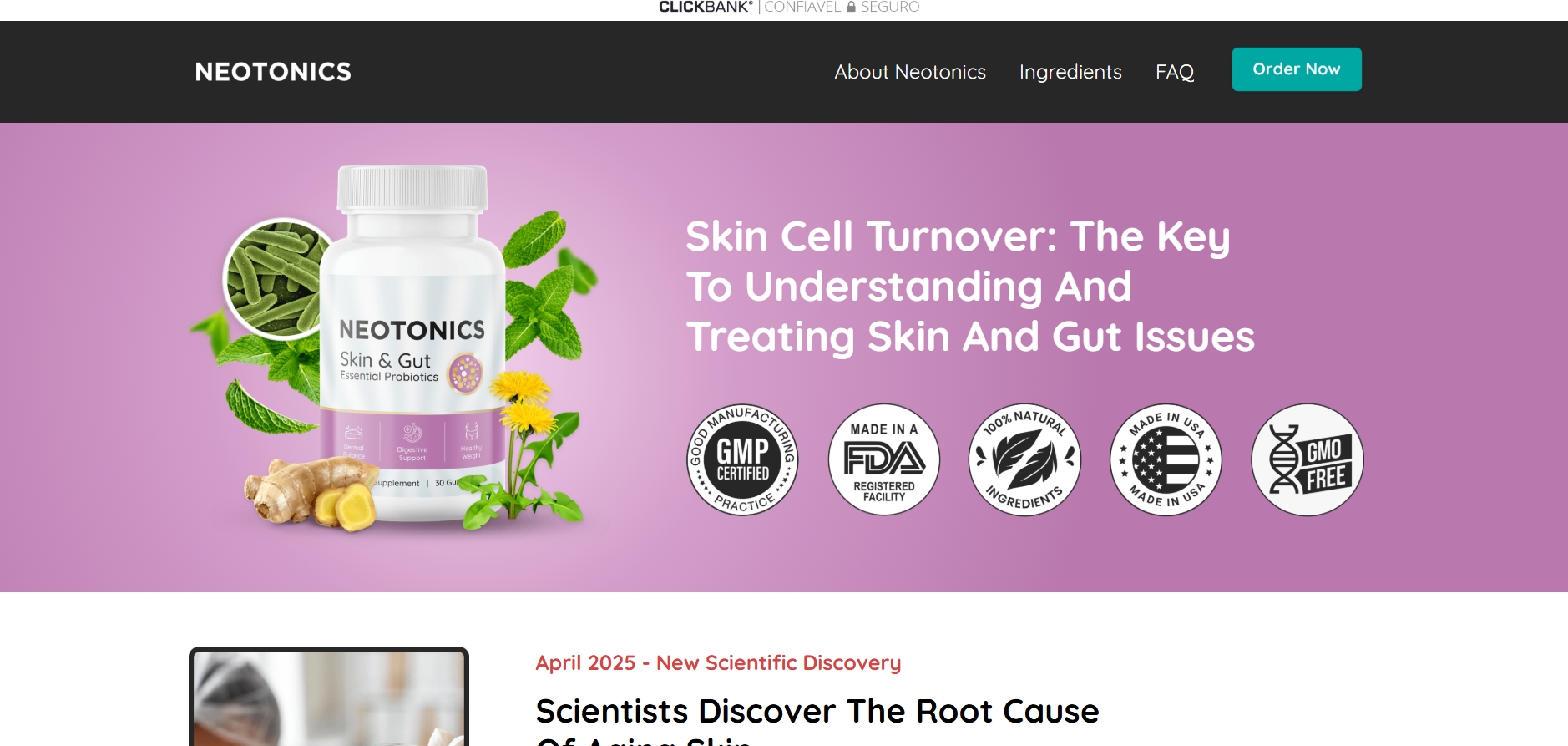Click the yellow dandelion flowers
This screenshot has height=746, width=1568.
click(519, 399)
